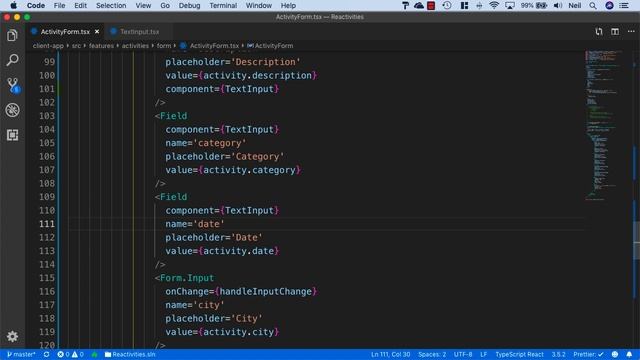This screenshot has height=360, width=640.
Task: Open the Code application menu
Action: pyautogui.click(x=36, y=5)
